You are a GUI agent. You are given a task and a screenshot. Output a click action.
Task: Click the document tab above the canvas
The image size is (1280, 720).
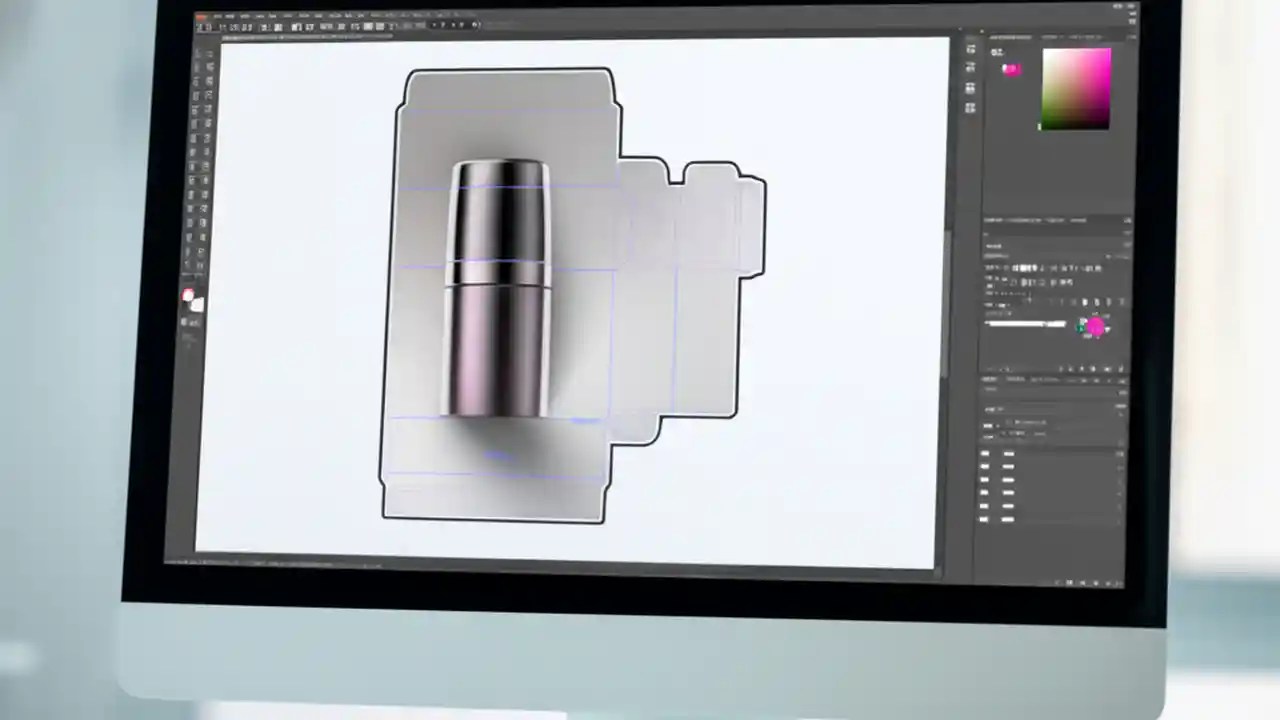(300, 38)
